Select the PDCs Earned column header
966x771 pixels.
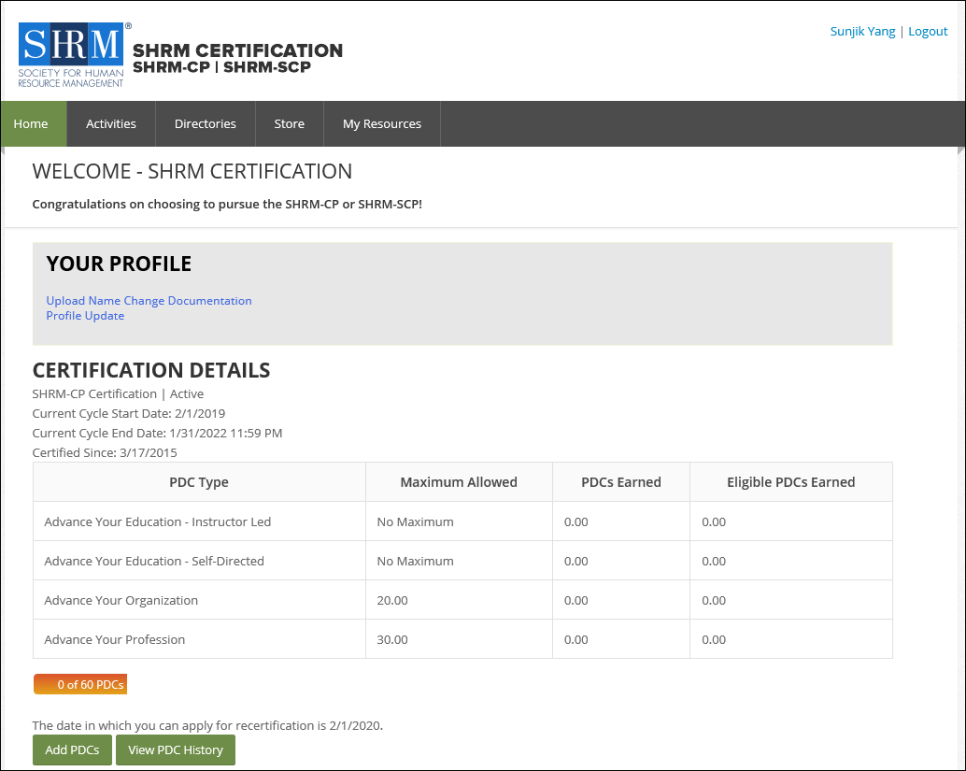(x=621, y=482)
